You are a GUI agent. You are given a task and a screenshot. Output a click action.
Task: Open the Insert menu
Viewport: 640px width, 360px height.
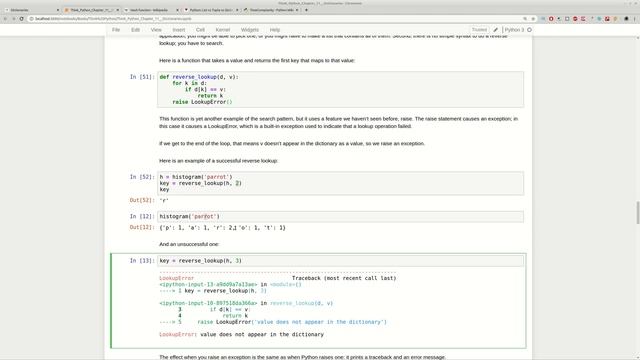pos(179,30)
